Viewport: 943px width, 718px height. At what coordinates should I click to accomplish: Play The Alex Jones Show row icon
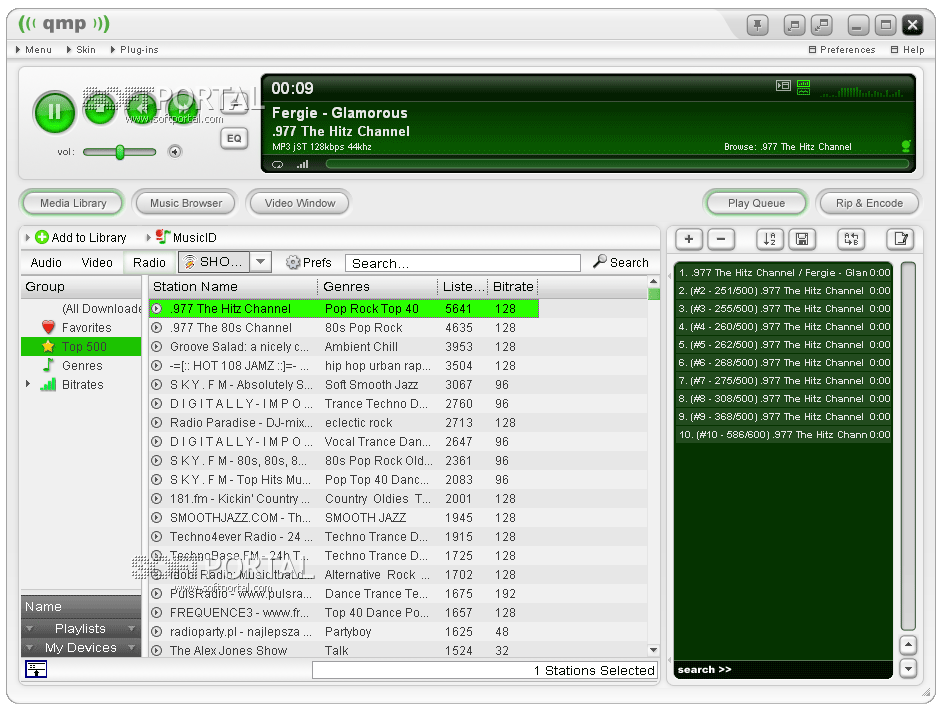pos(157,651)
